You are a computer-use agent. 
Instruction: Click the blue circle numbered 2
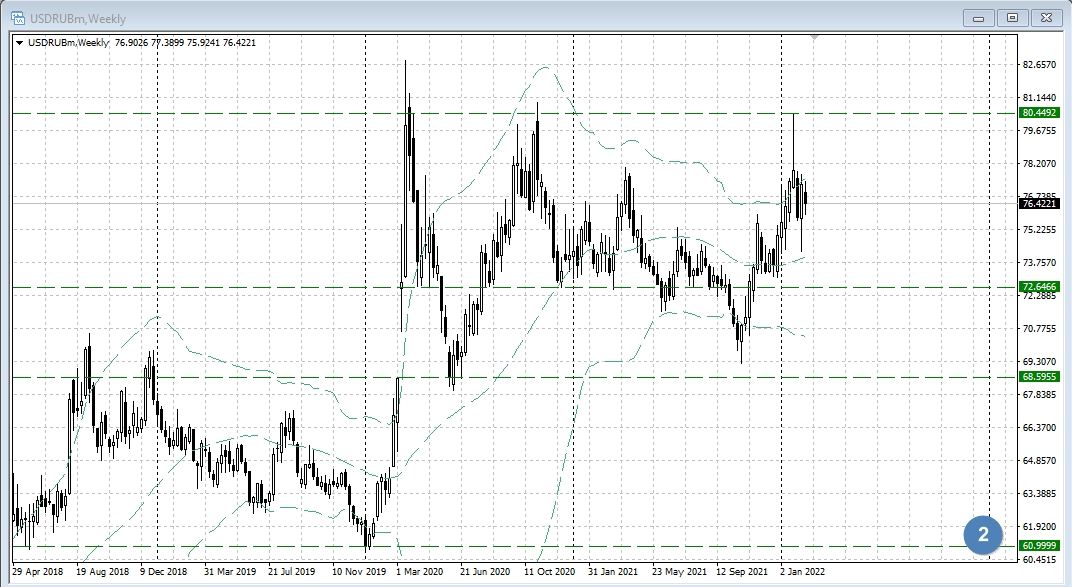click(983, 535)
